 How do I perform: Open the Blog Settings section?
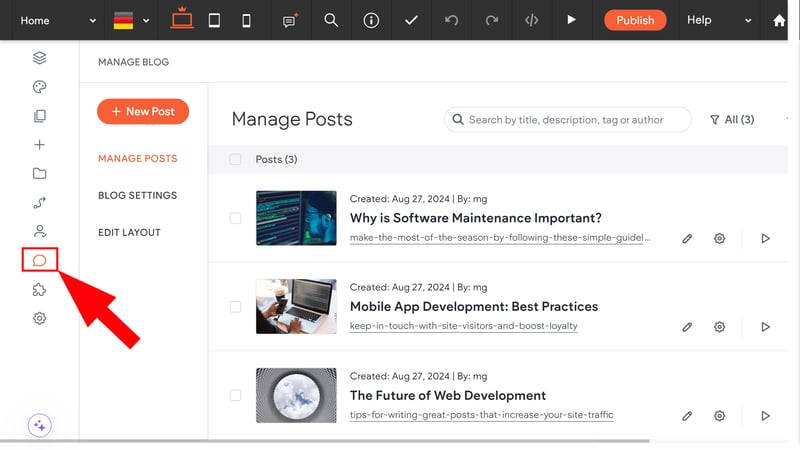[x=138, y=195]
